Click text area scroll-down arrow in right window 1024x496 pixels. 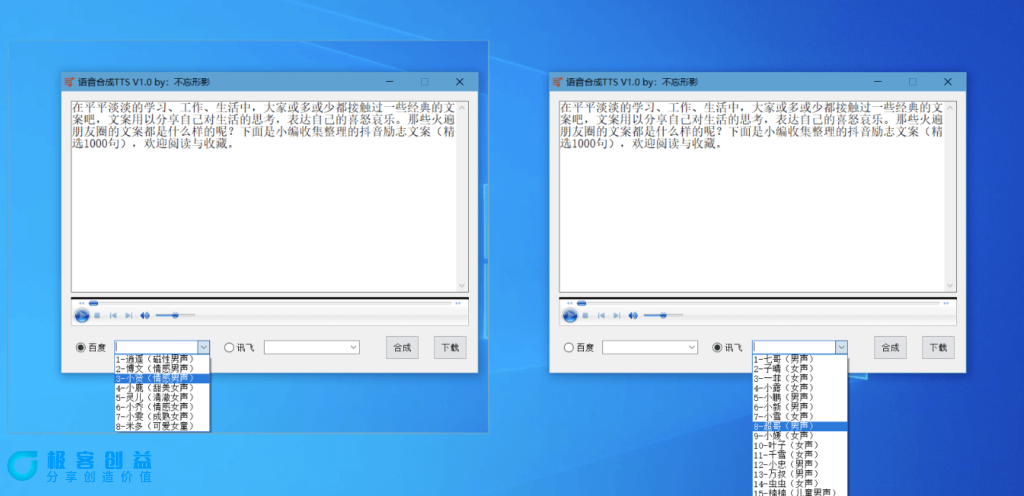click(x=950, y=285)
